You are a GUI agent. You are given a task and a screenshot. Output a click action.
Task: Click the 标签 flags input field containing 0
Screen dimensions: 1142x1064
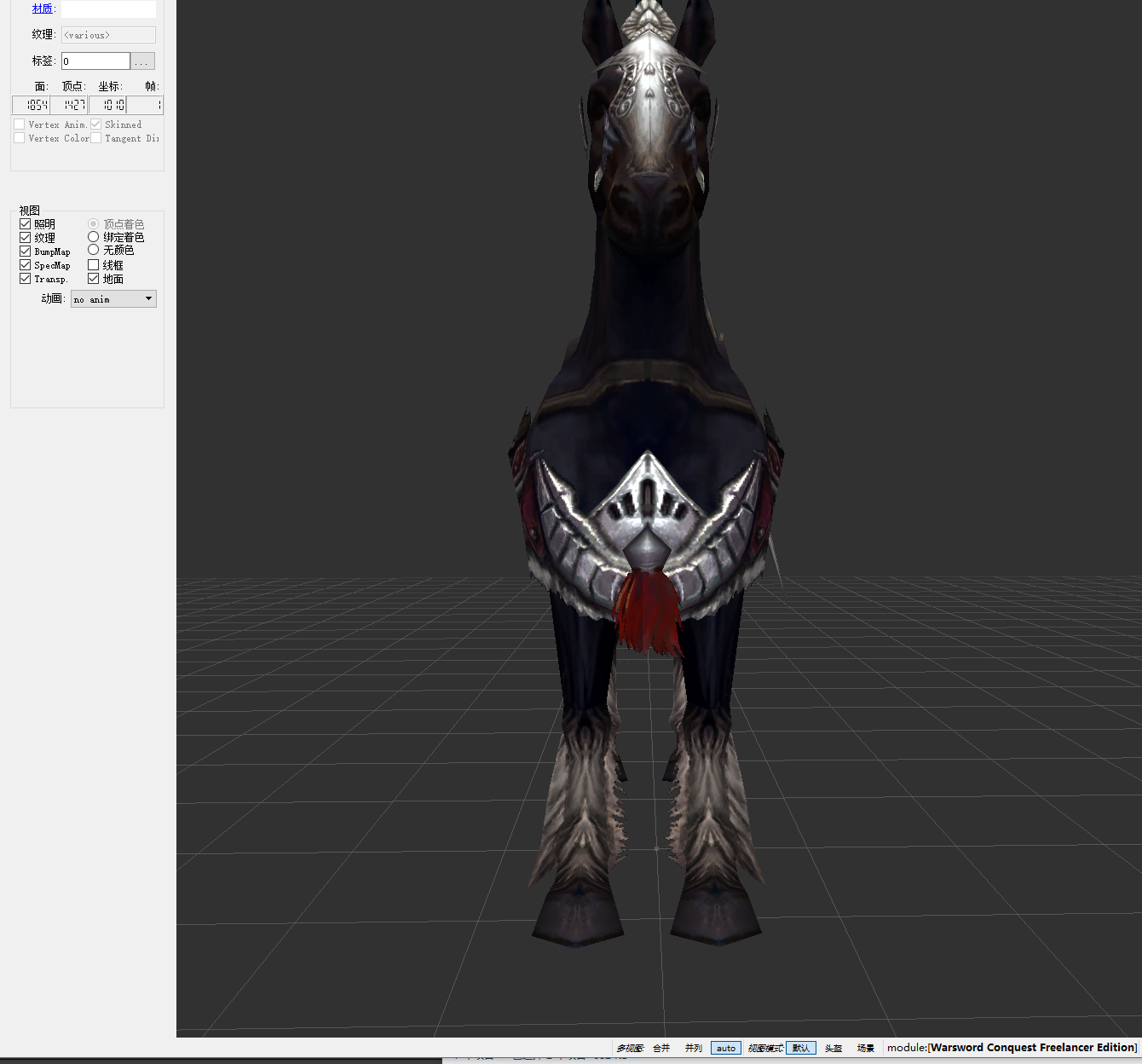click(x=95, y=61)
